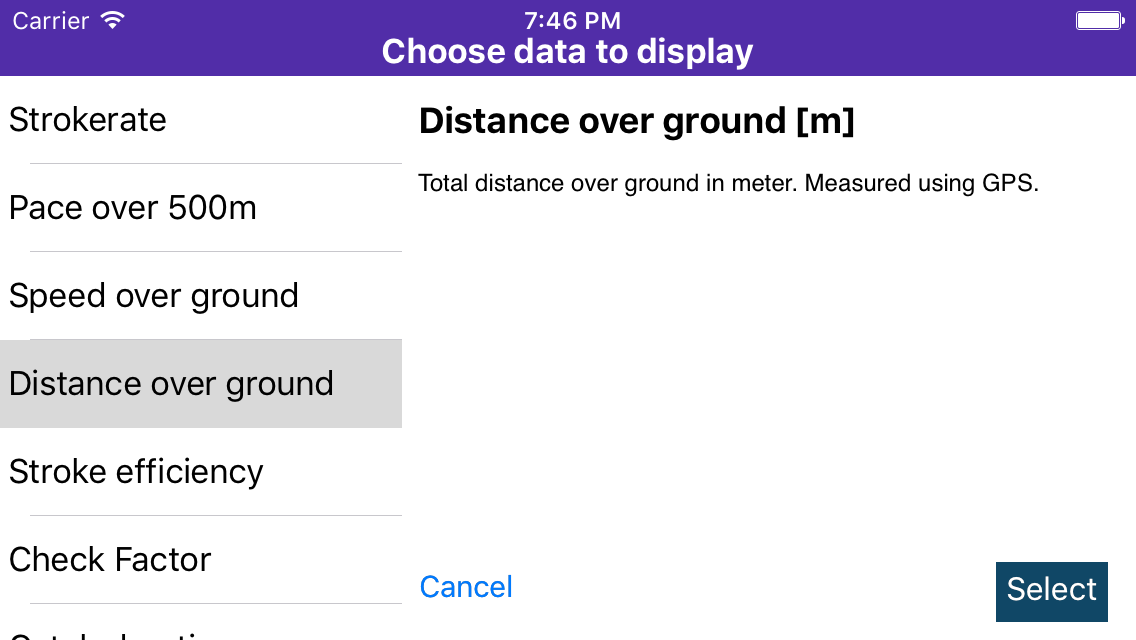This screenshot has height=640, width=1136.
Task: Click the bold Distance over ground [m] heading
Action: click(637, 121)
